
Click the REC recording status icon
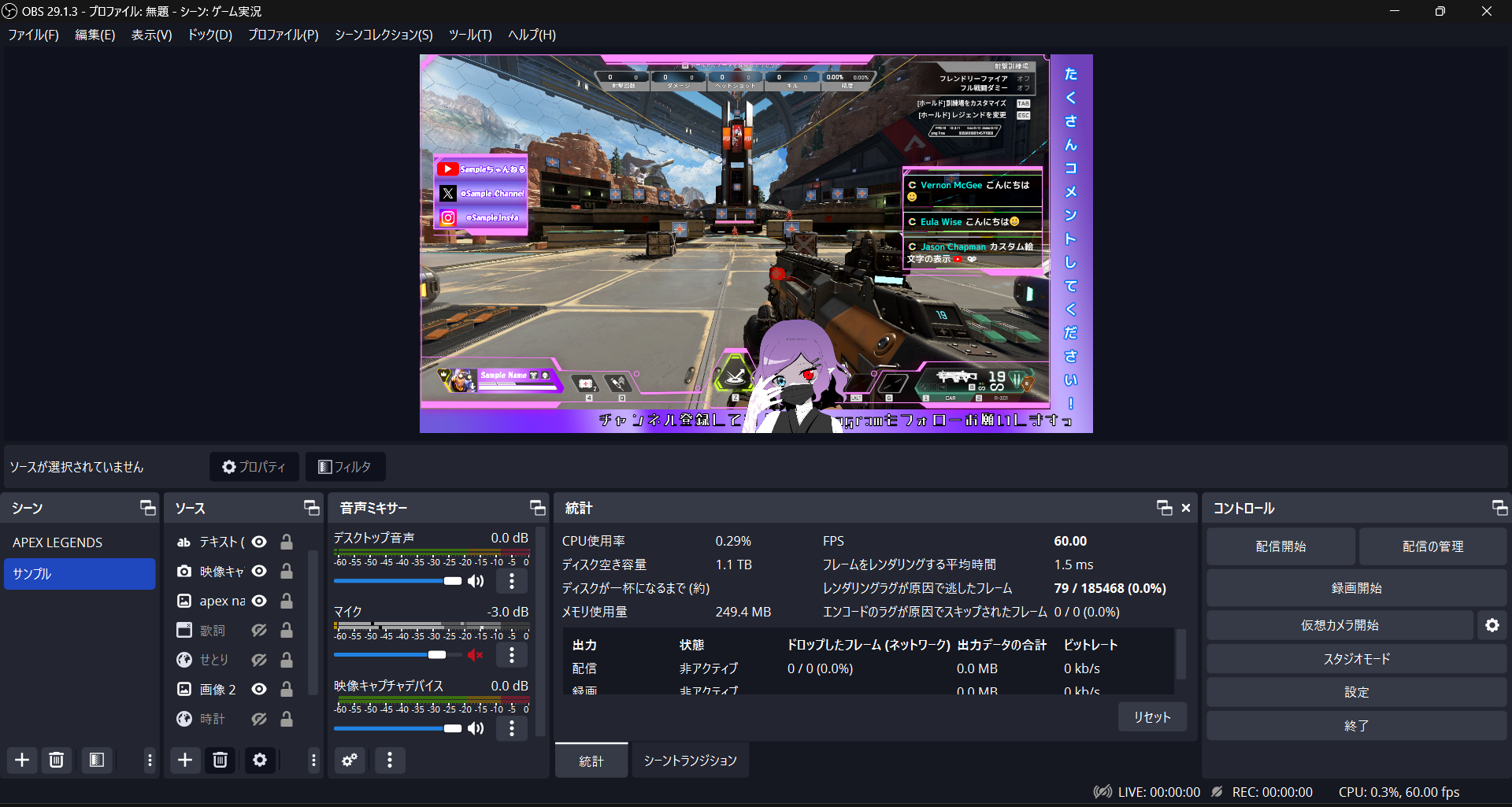click(x=1217, y=792)
